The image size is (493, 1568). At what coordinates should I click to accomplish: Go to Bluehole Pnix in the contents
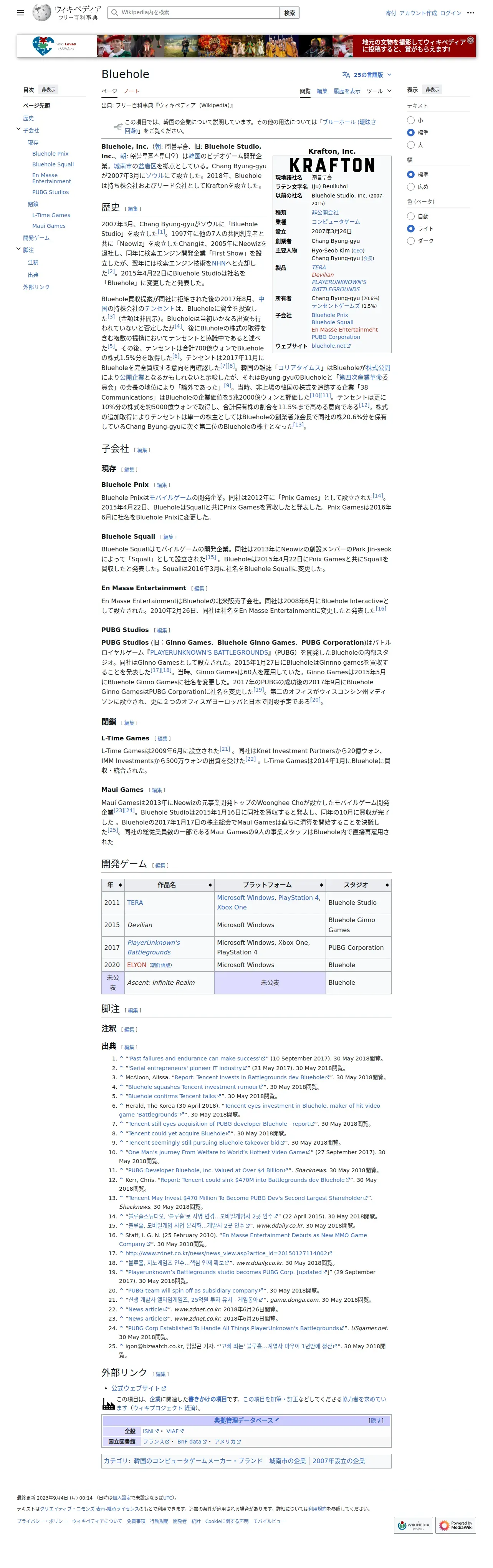51,154
